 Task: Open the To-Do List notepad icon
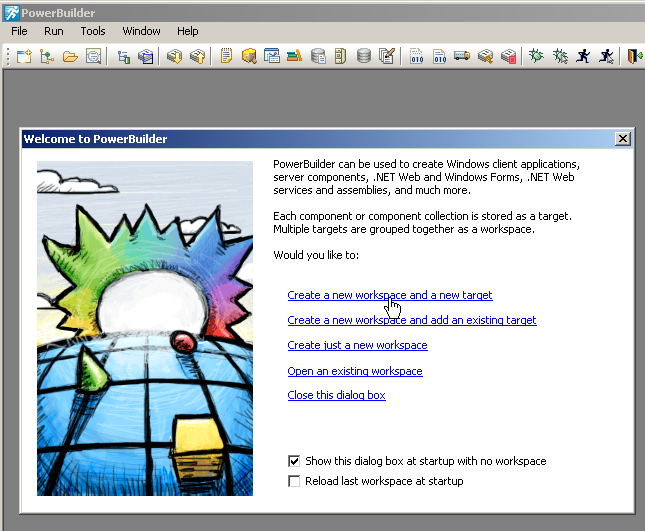(226, 56)
